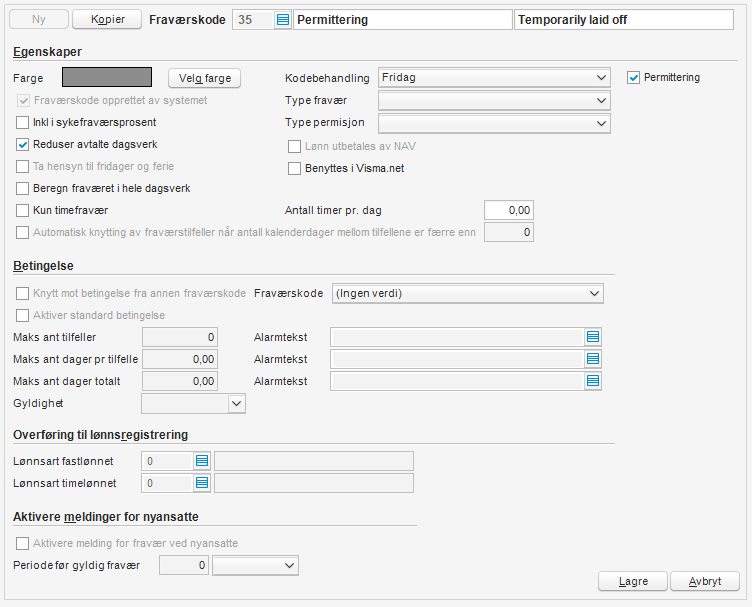
Task: Open lookup for Maks ant dager pr tilfelle alarmtekst
Action: tap(593, 359)
